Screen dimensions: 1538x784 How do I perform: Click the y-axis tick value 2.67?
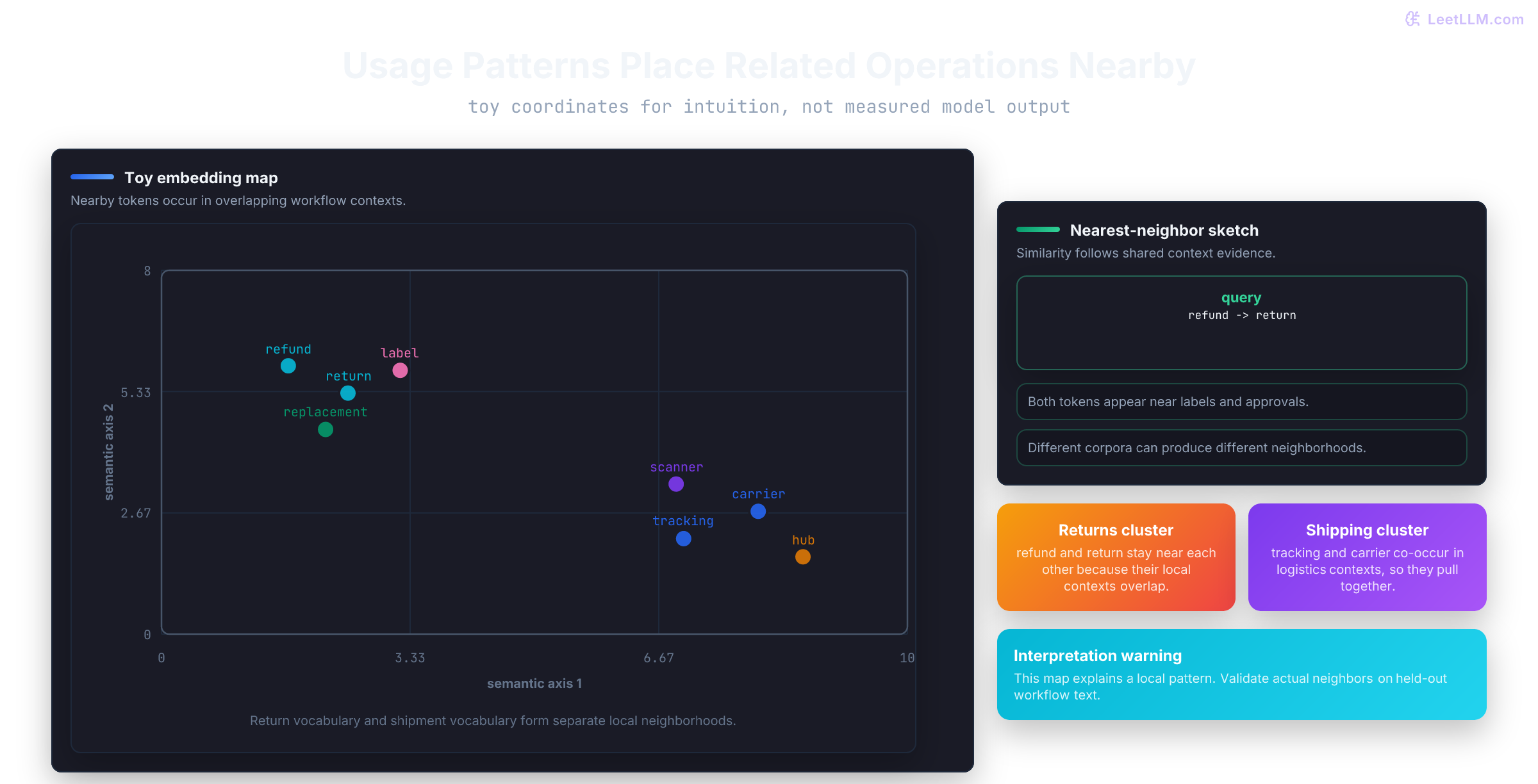coord(136,513)
